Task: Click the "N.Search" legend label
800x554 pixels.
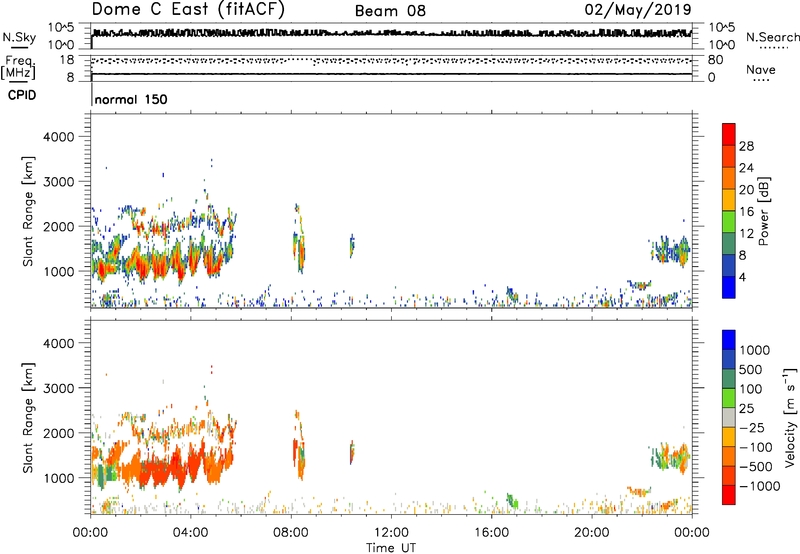Action: (772, 37)
